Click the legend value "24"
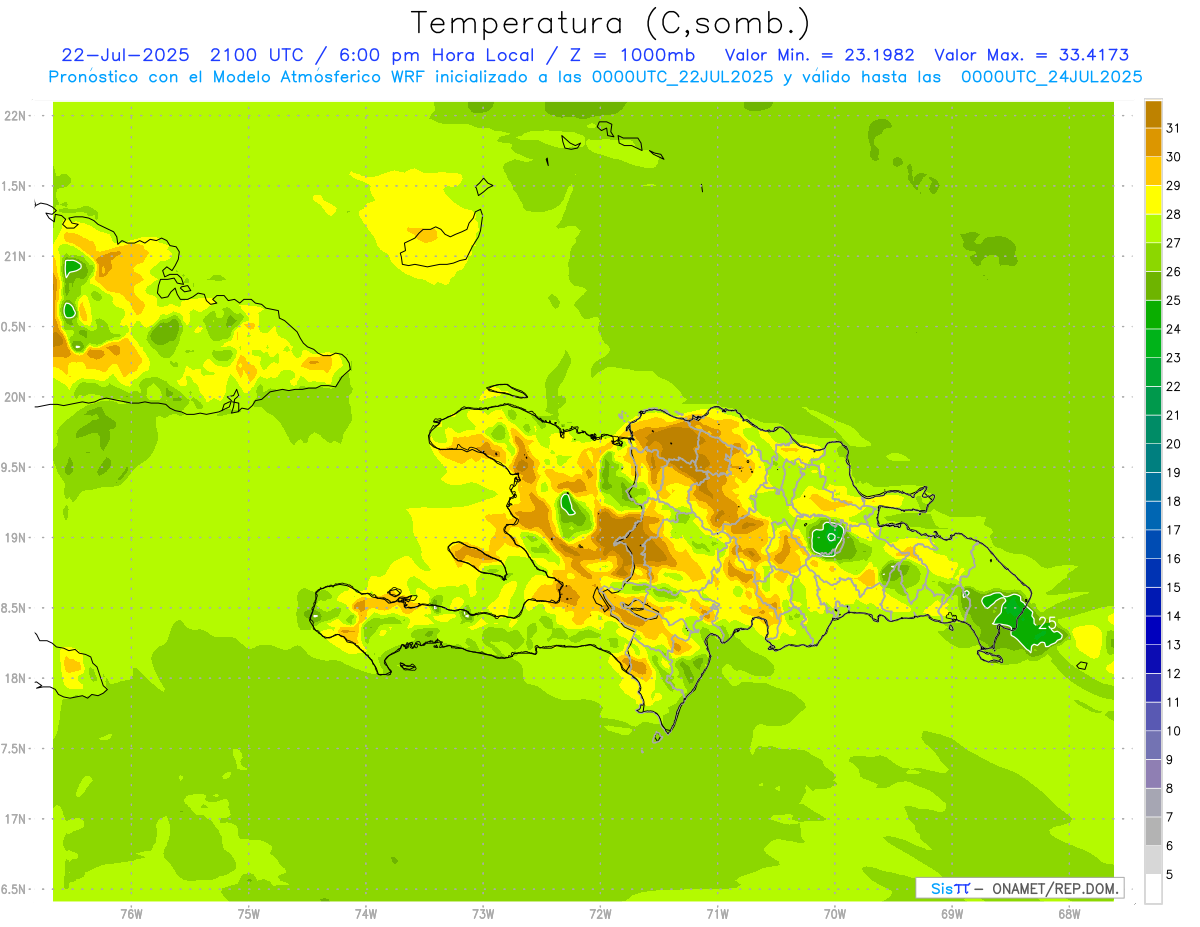1200x927 pixels. tap(1174, 329)
